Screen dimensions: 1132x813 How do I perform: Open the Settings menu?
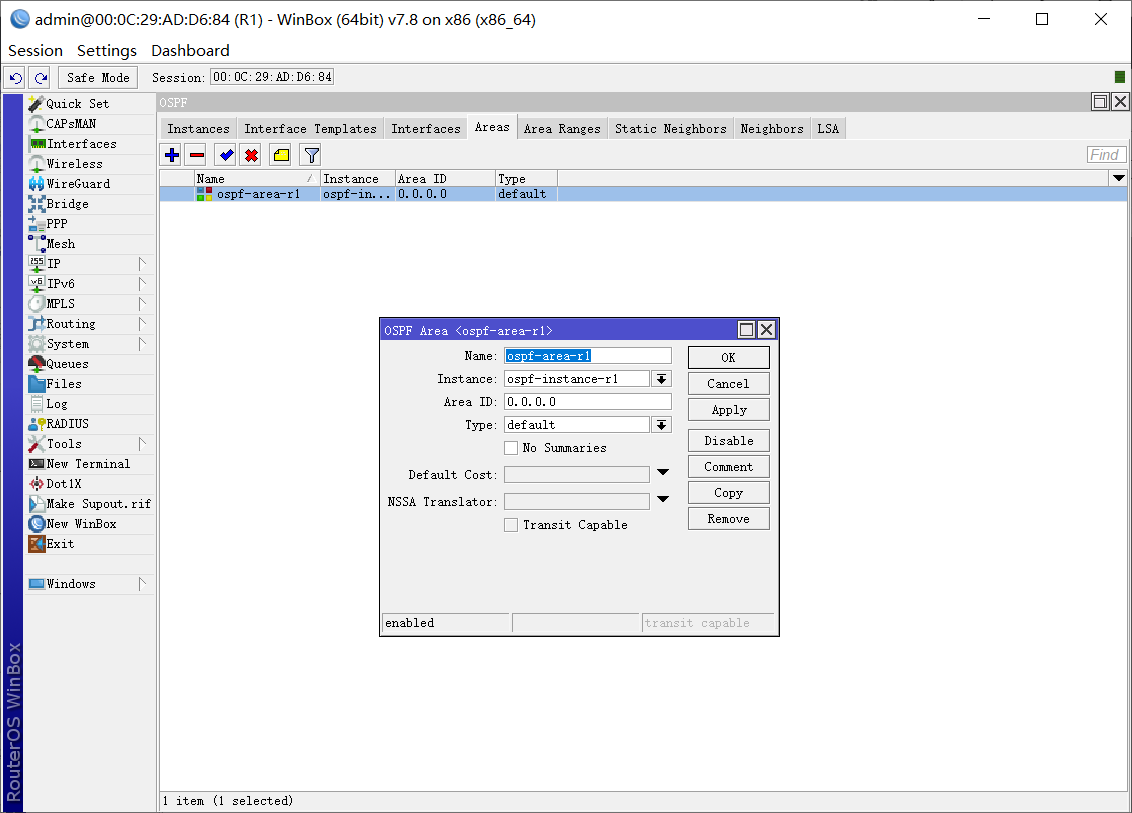pos(107,51)
